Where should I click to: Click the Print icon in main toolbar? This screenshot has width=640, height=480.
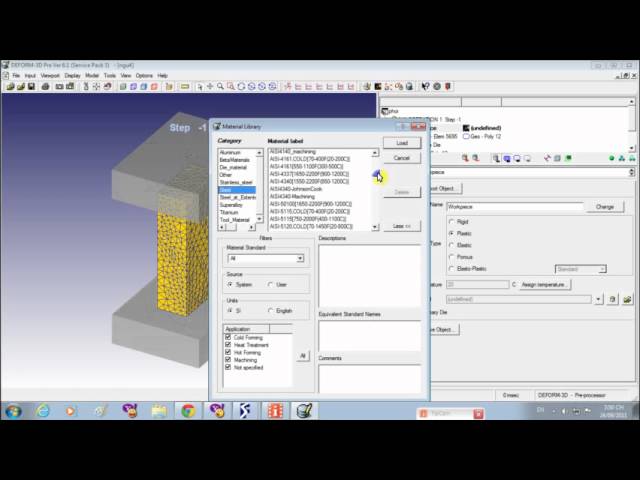coord(45,87)
